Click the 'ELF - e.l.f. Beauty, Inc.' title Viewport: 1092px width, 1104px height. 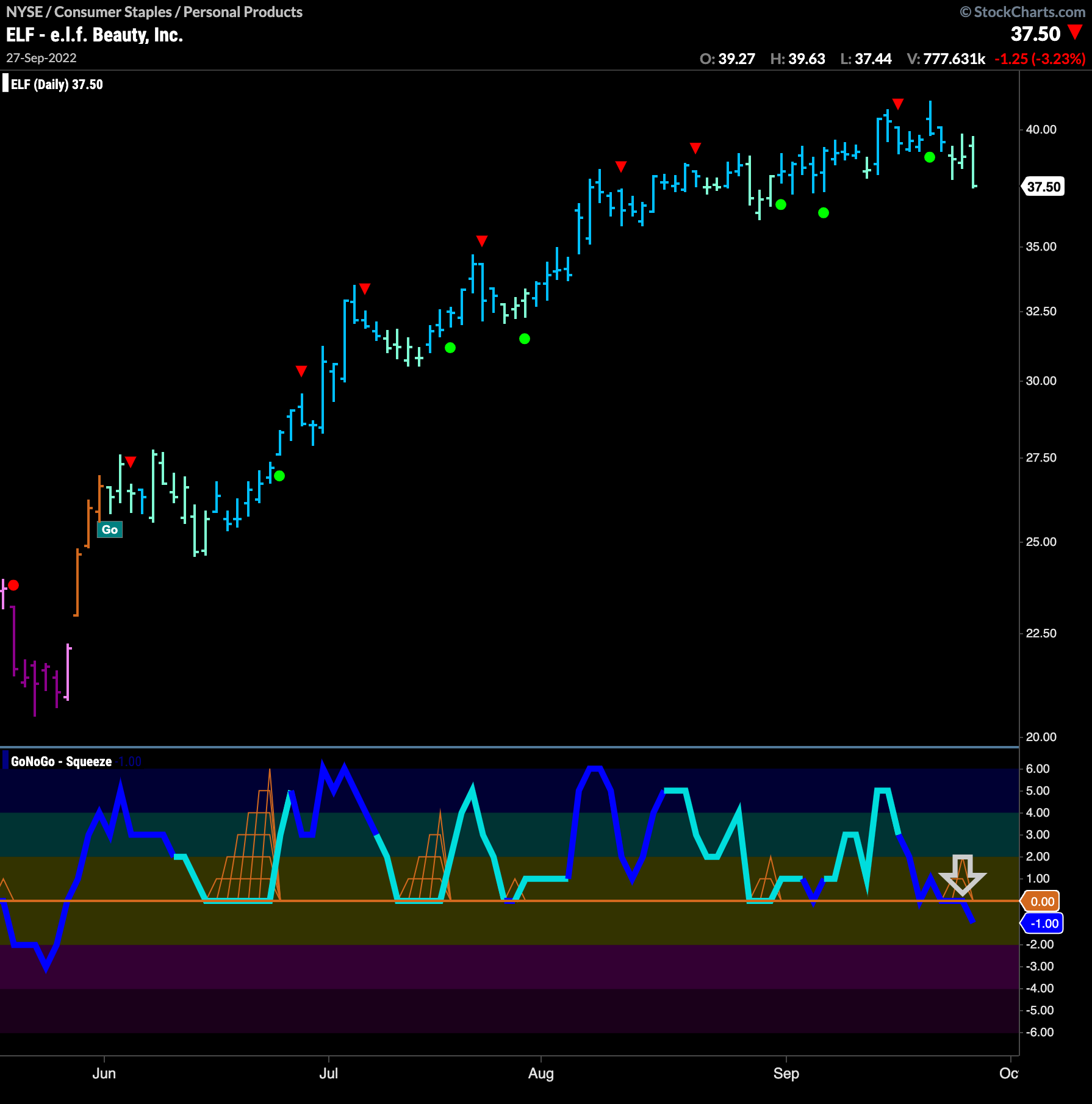coord(95,35)
